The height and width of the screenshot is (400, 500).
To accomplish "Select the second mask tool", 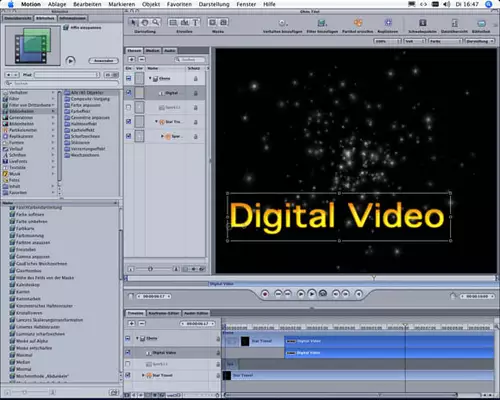I will click(224, 22).
